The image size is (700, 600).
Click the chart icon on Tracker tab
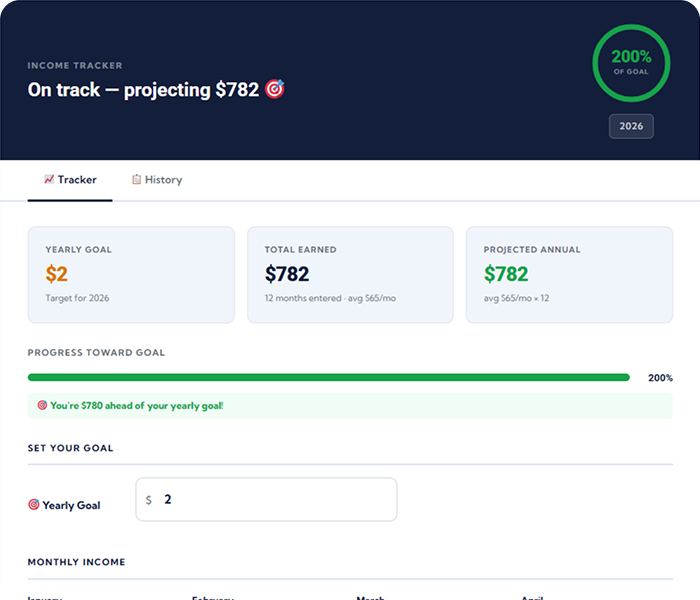click(49, 179)
